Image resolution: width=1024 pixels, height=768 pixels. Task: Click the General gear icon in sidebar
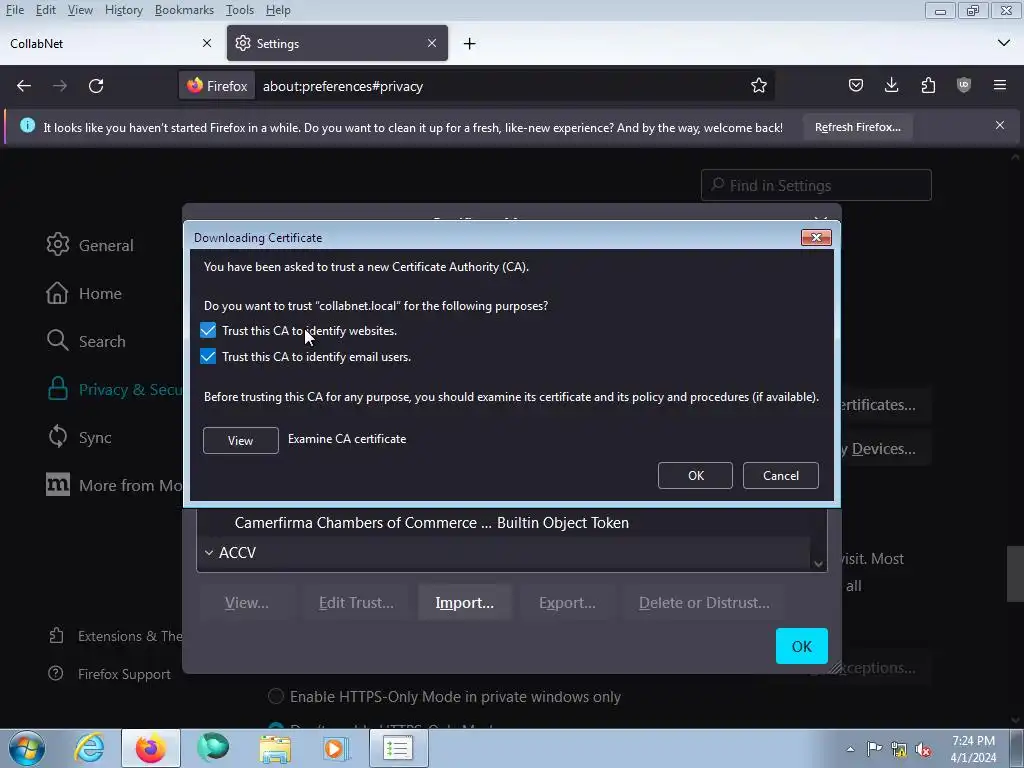tap(57, 244)
